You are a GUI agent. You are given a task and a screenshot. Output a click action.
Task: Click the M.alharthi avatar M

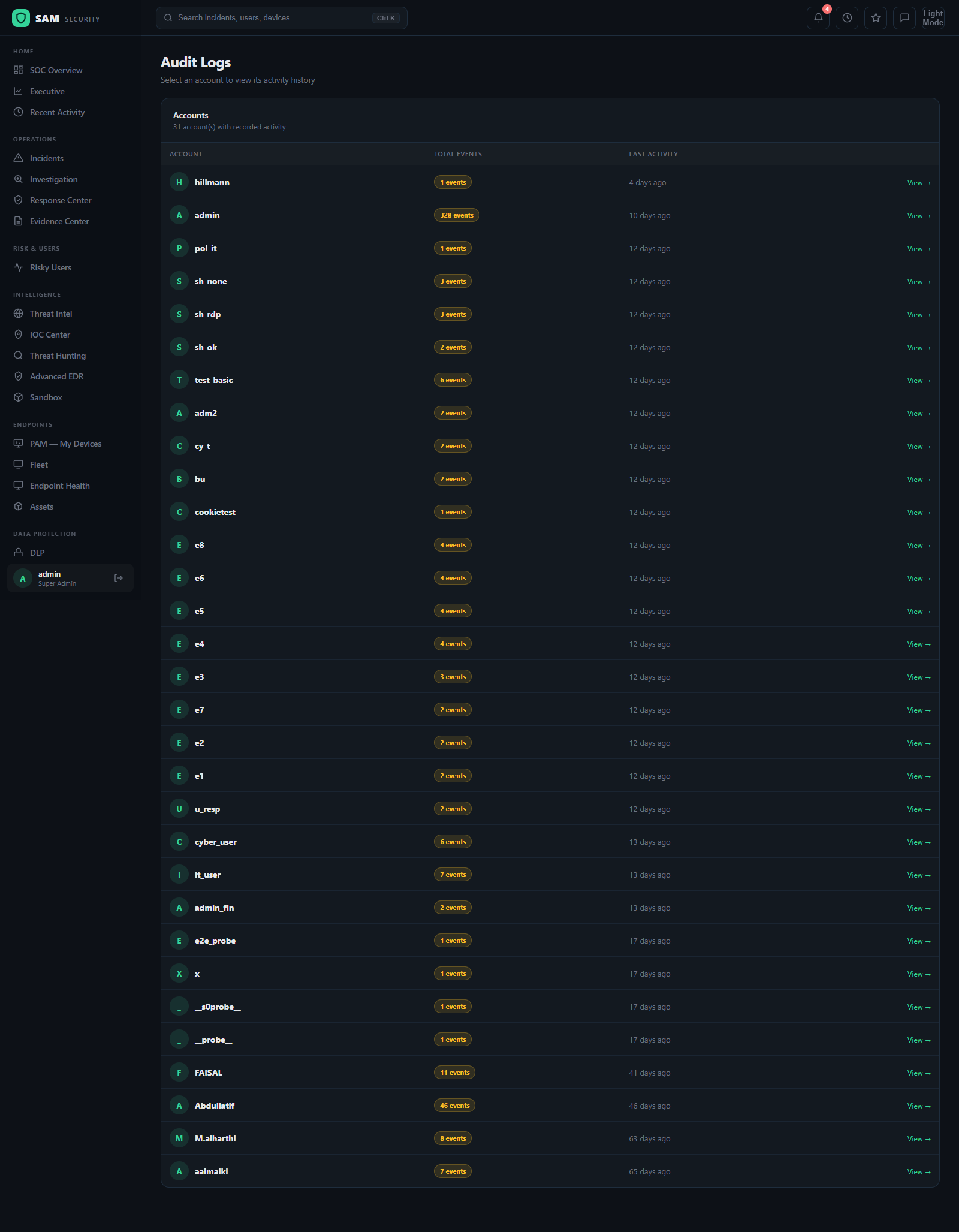tap(179, 1138)
